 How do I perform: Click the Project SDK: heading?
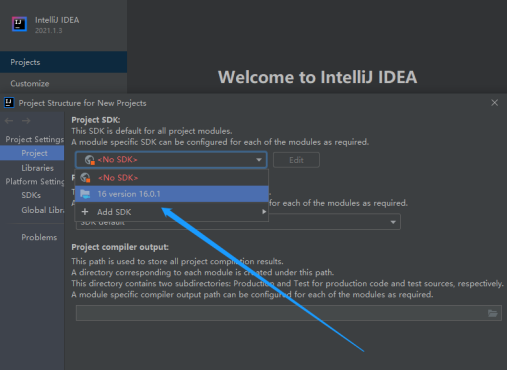(x=96, y=120)
